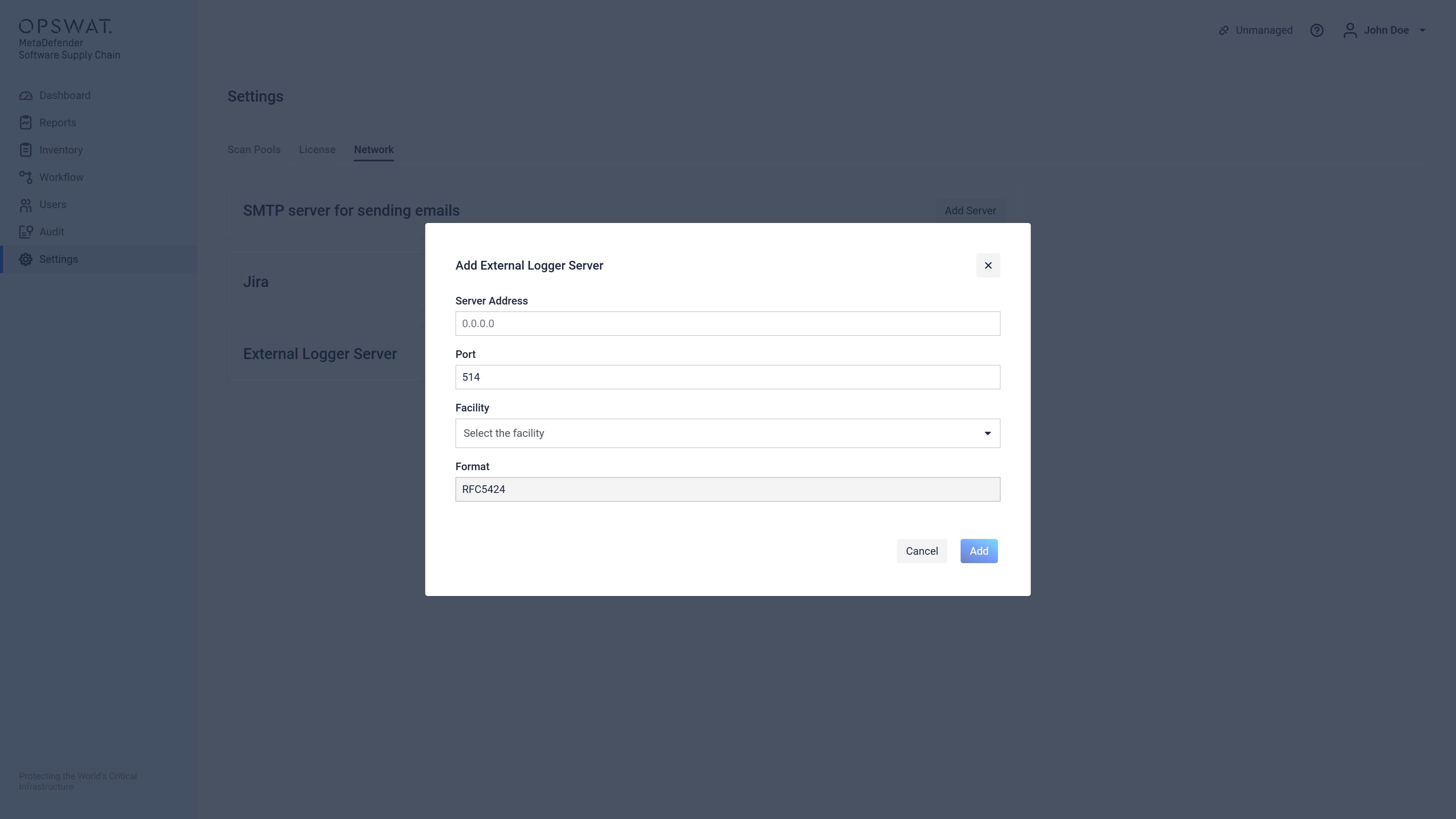This screenshot has height=819, width=1456.
Task: Focus the Server Address input field
Action: point(728,324)
